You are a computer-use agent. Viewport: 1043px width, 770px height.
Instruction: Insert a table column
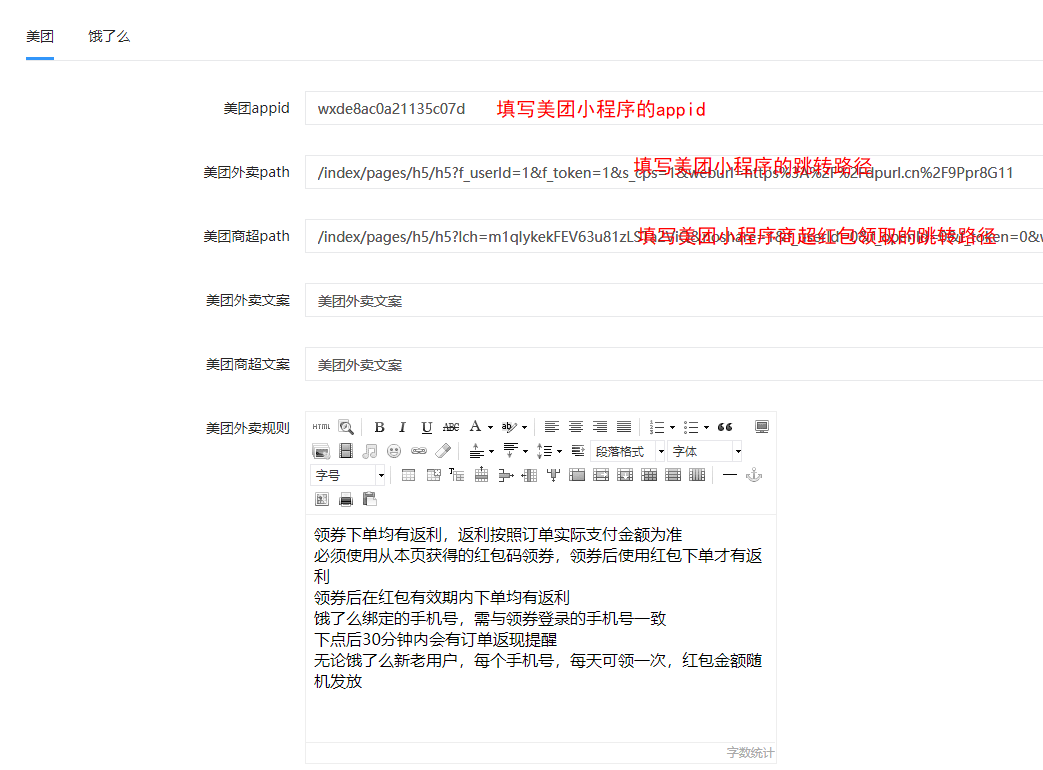point(529,475)
